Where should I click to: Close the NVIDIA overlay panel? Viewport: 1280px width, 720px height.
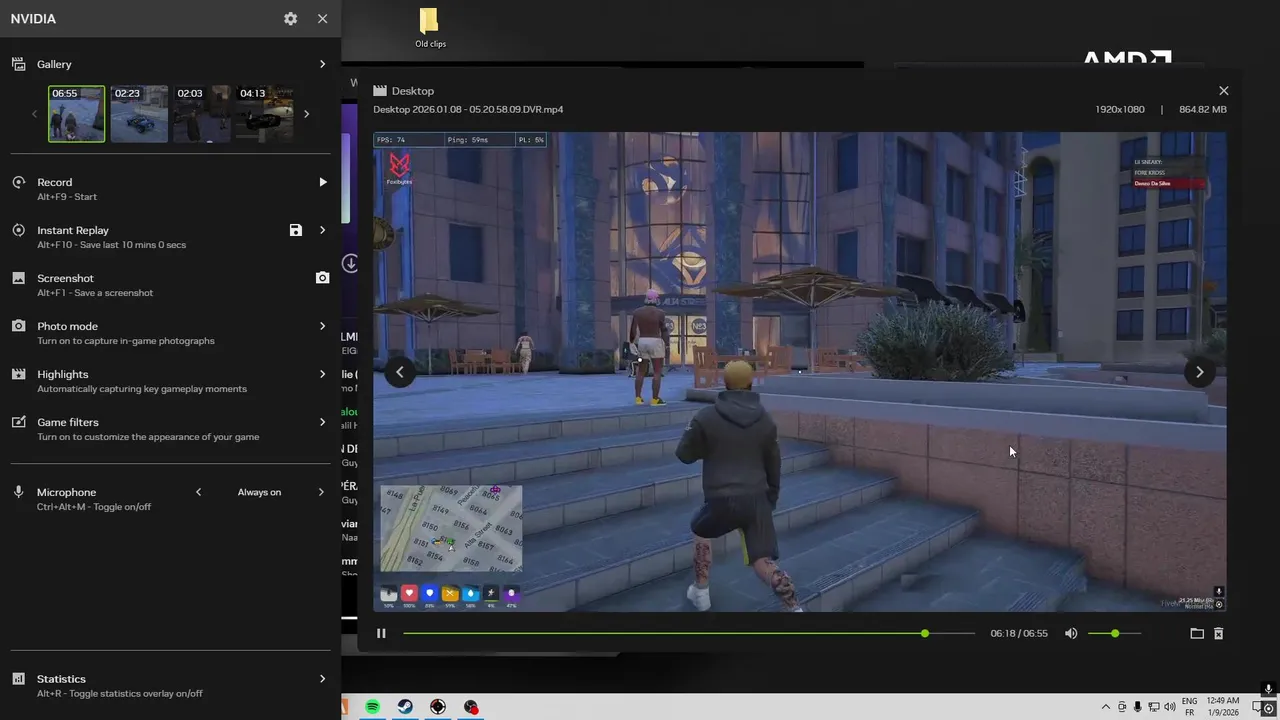pos(322,19)
